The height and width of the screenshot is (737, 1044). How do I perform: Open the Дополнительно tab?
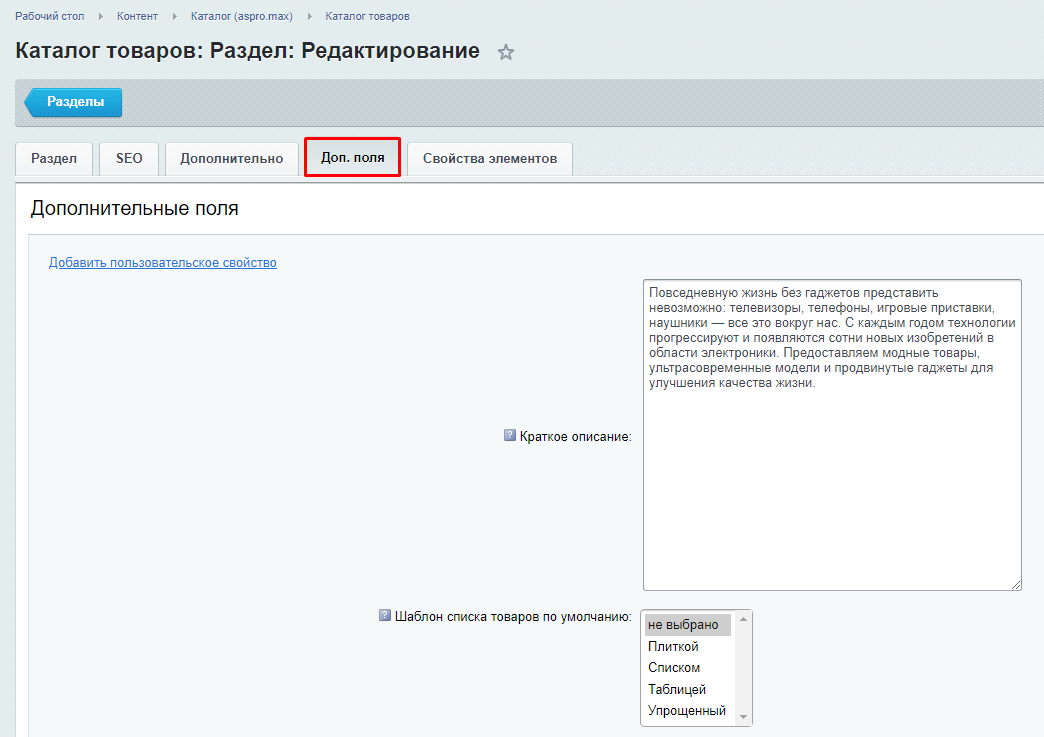tap(232, 158)
